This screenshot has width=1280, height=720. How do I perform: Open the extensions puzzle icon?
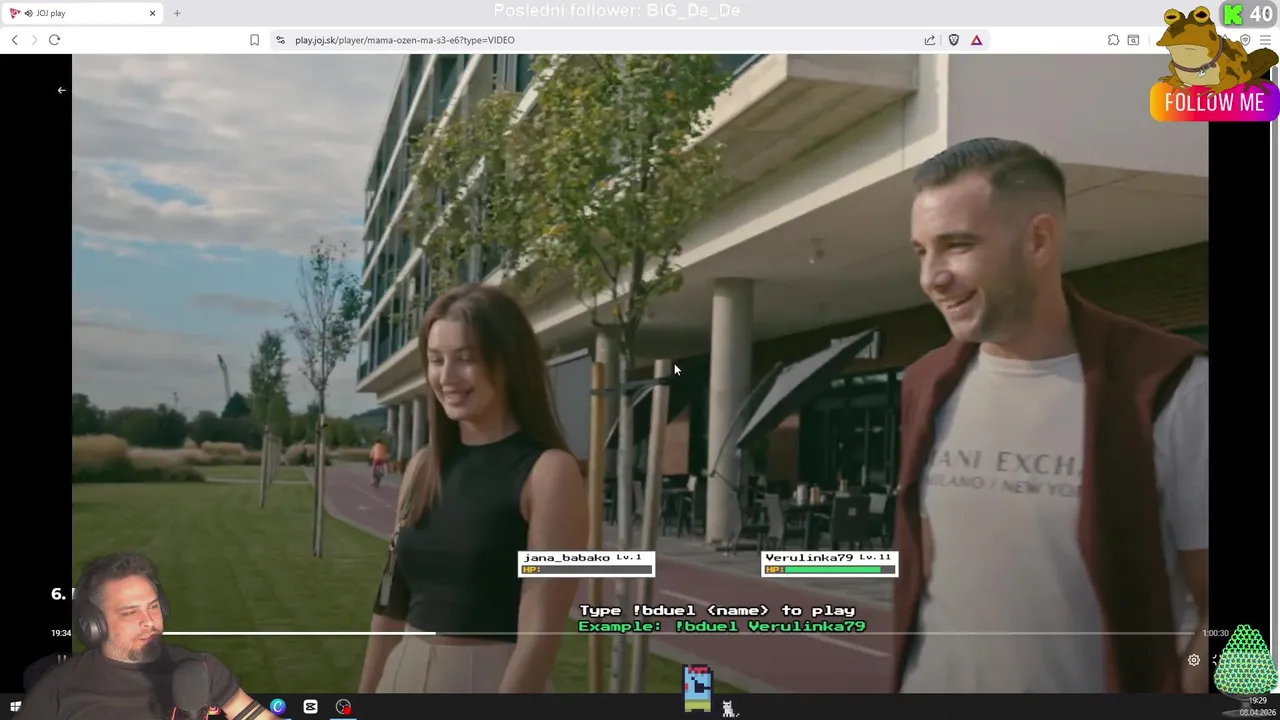(1113, 40)
